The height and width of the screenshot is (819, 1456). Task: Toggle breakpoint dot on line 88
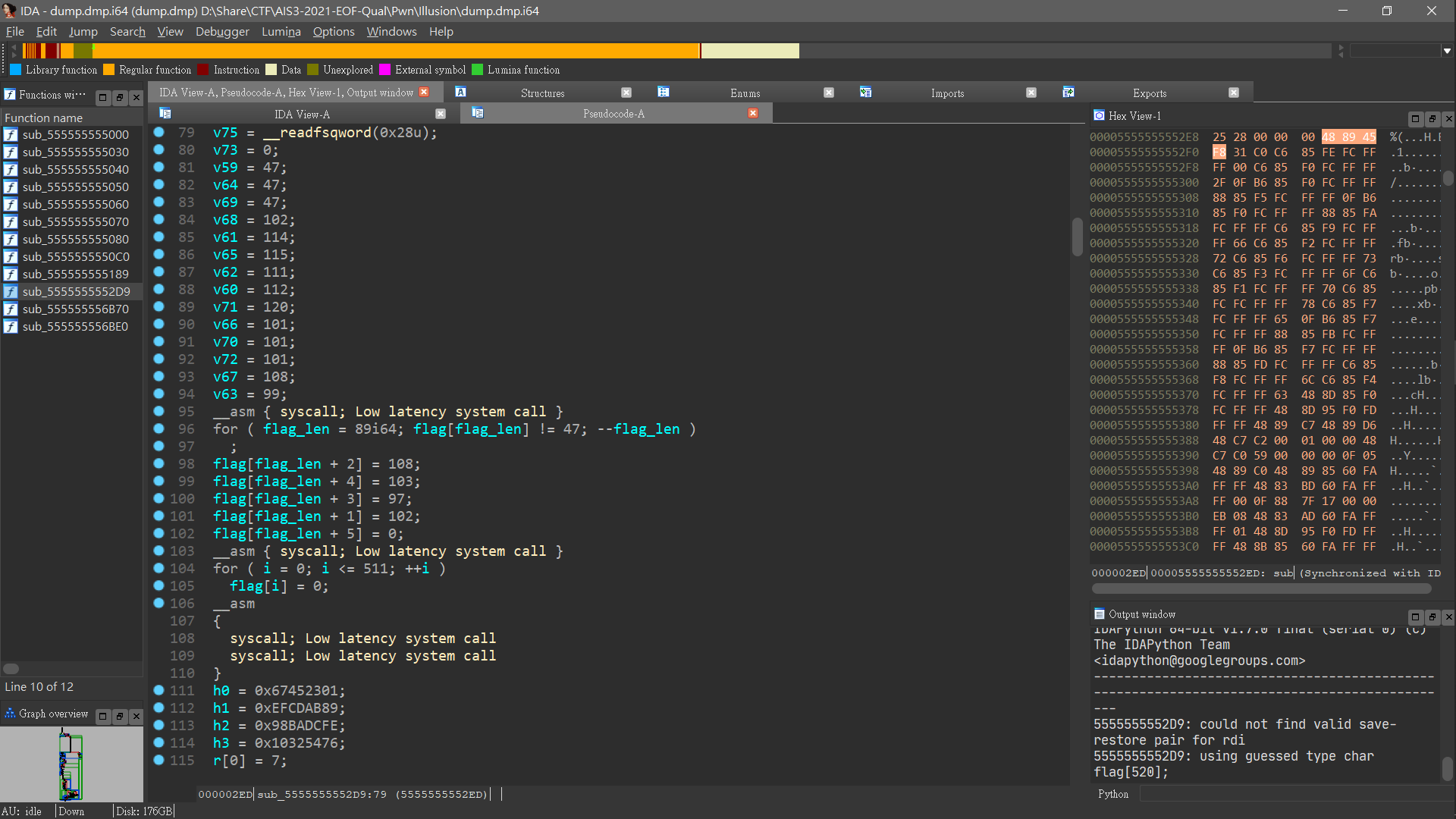pyautogui.click(x=159, y=289)
